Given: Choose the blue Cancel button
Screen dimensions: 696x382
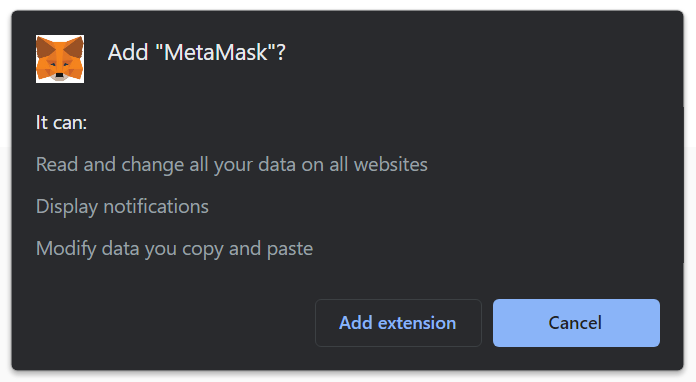Looking at the screenshot, I should point(576,323).
